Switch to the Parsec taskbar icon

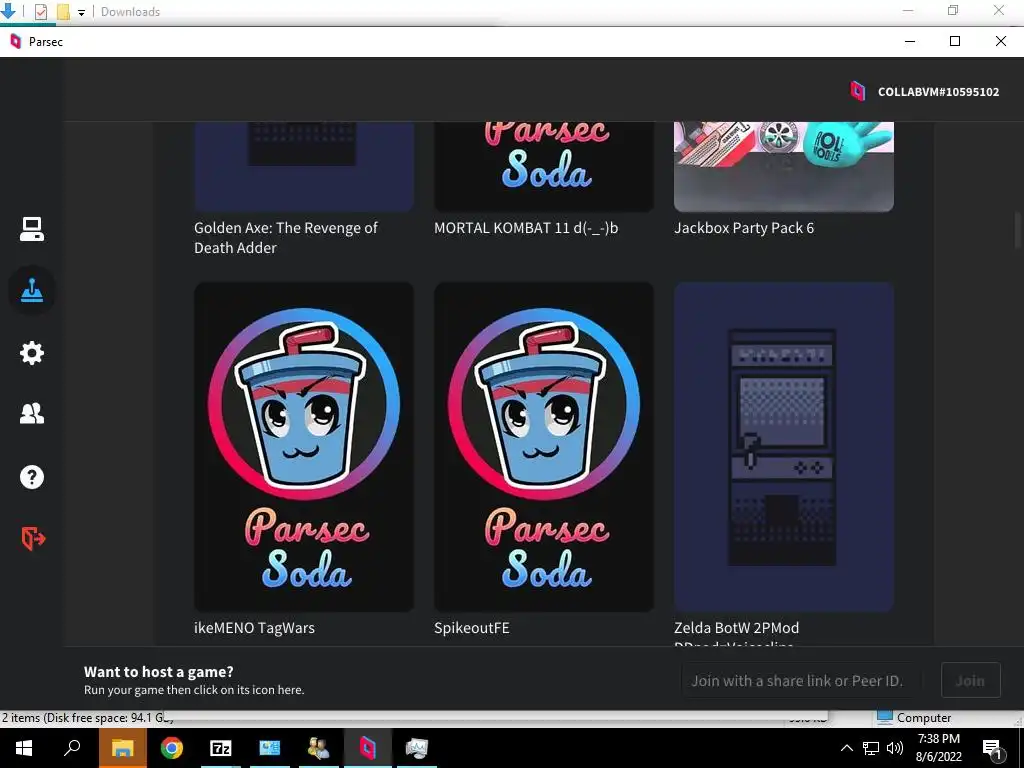tap(368, 748)
